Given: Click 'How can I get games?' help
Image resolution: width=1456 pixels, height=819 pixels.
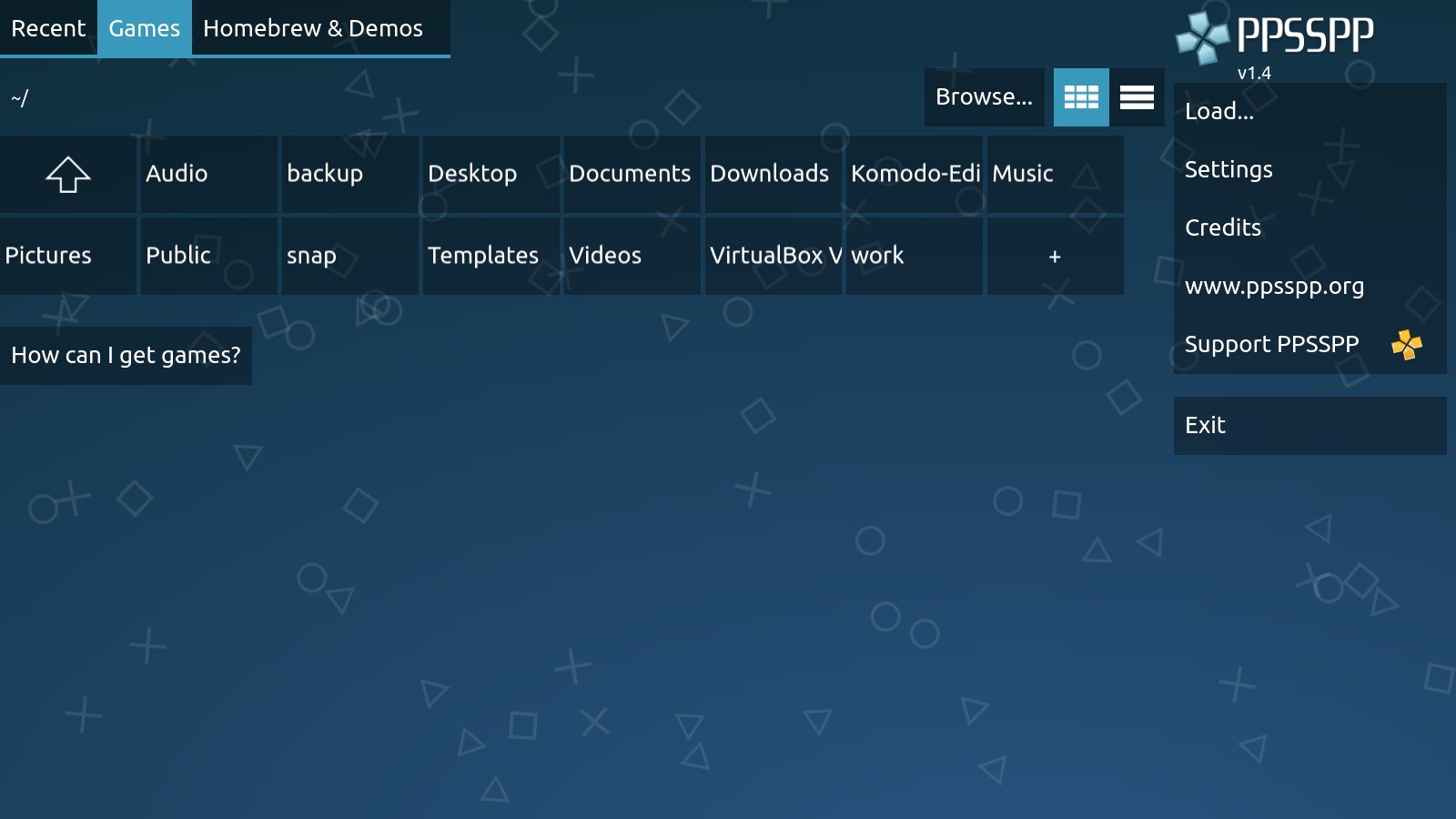Looking at the screenshot, I should (x=126, y=356).
